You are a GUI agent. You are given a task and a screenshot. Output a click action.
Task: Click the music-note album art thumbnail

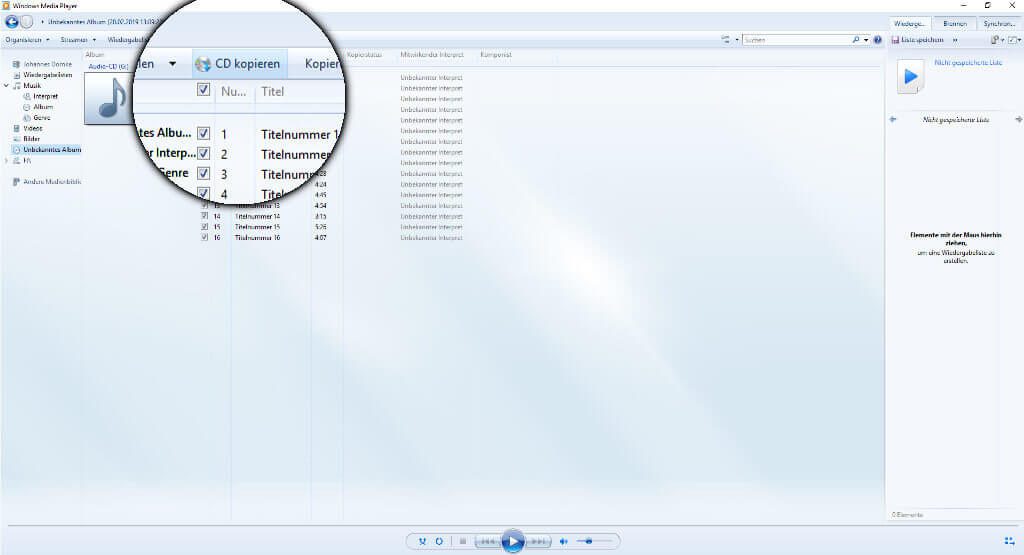108,98
